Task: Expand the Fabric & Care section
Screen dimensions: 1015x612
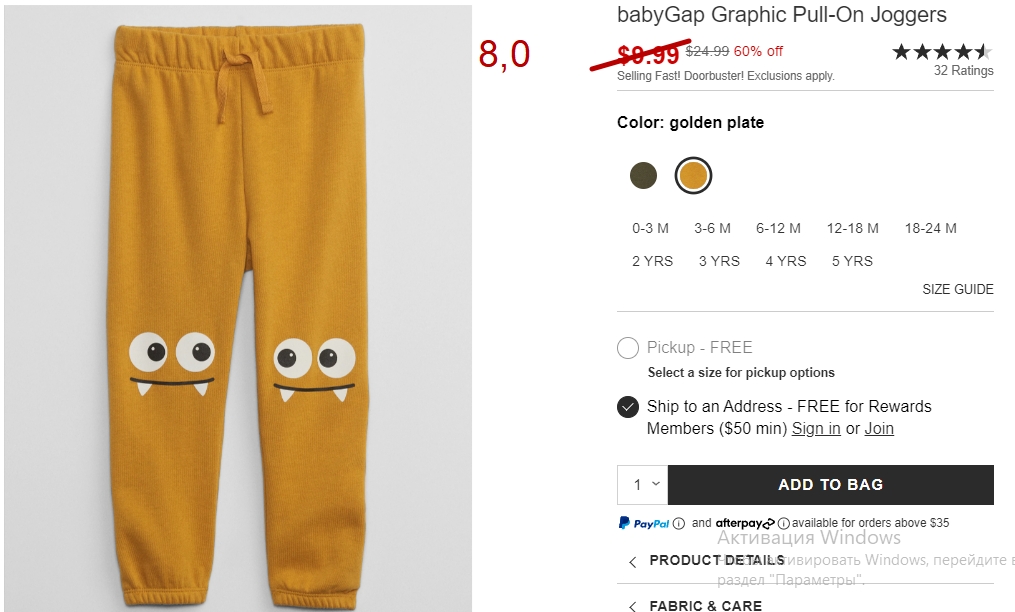Action: 705,605
